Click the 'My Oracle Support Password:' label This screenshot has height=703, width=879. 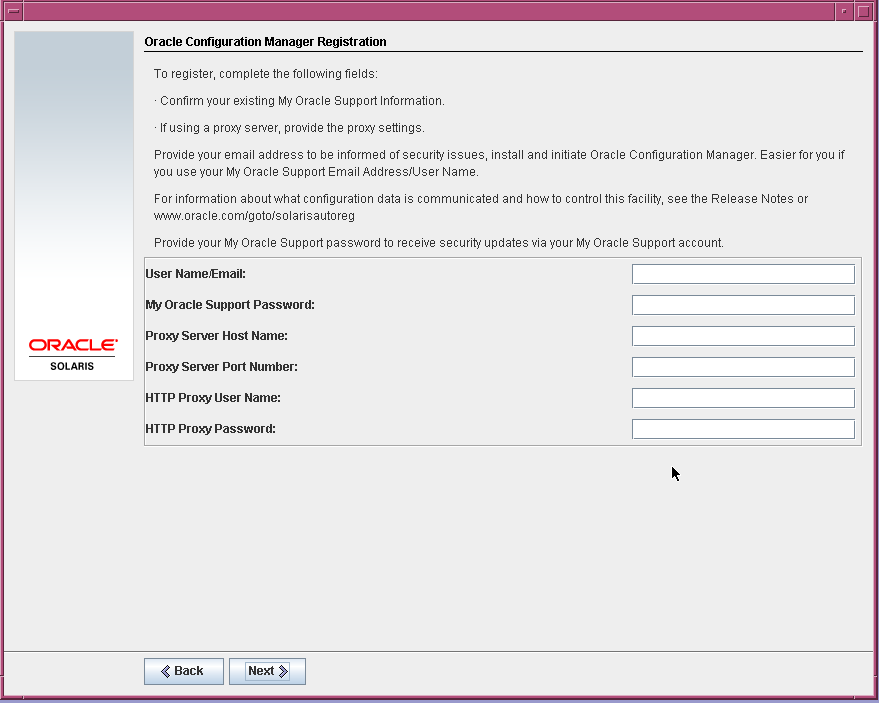(x=230, y=304)
